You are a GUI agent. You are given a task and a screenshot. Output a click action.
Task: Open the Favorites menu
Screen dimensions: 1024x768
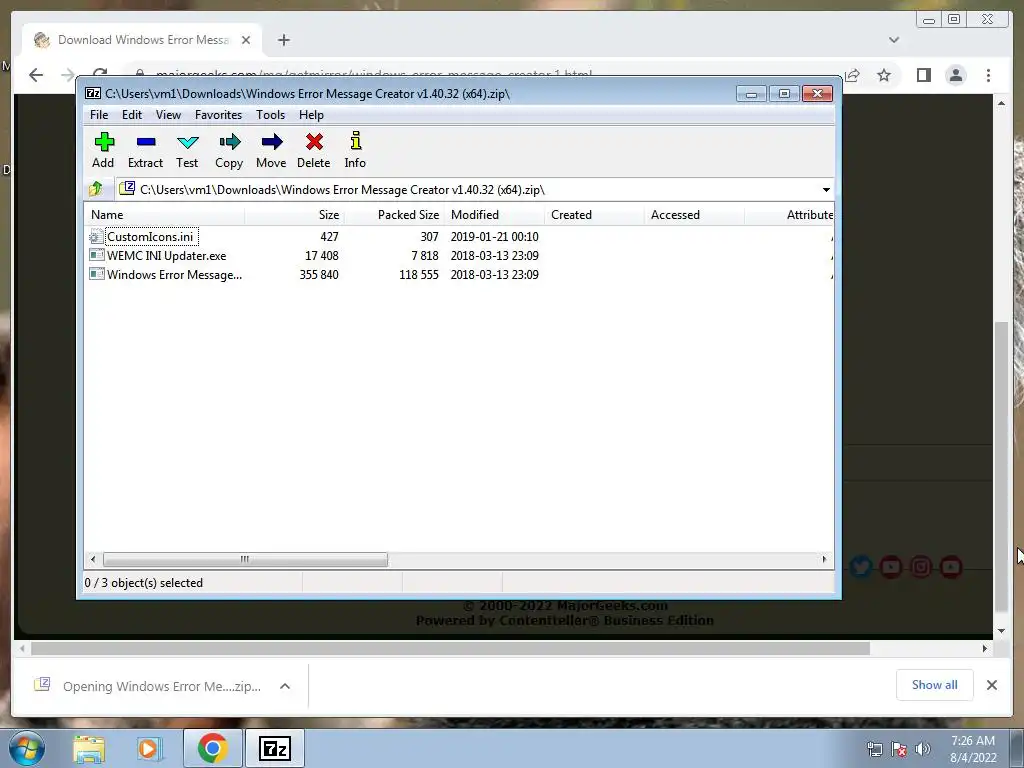(x=218, y=115)
